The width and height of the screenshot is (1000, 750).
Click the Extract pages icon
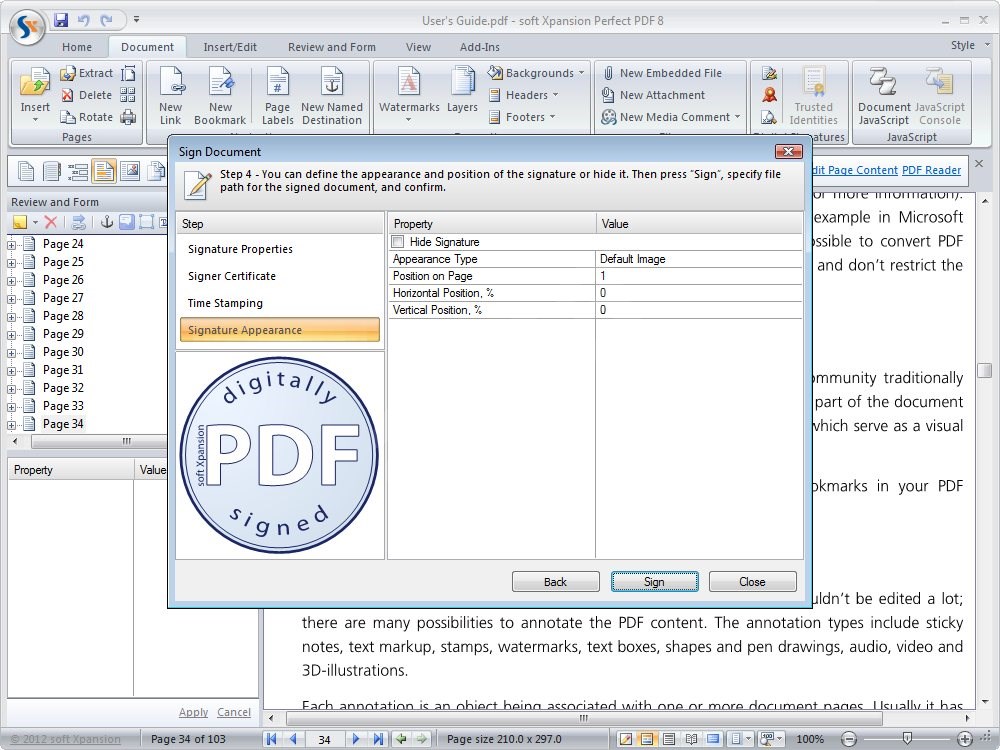point(68,73)
